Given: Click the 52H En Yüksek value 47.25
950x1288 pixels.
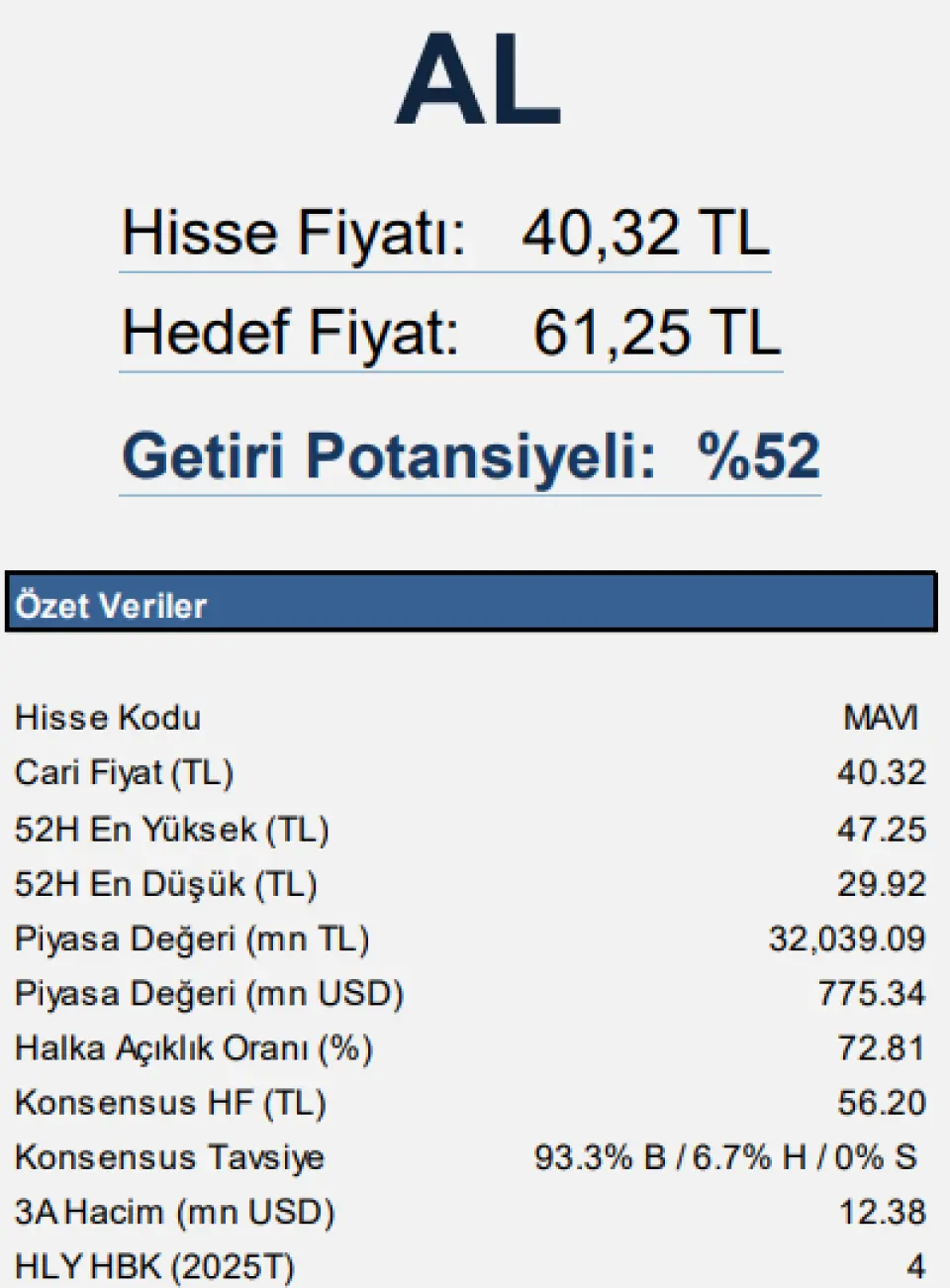Looking at the screenshot, I should [882, 829].
